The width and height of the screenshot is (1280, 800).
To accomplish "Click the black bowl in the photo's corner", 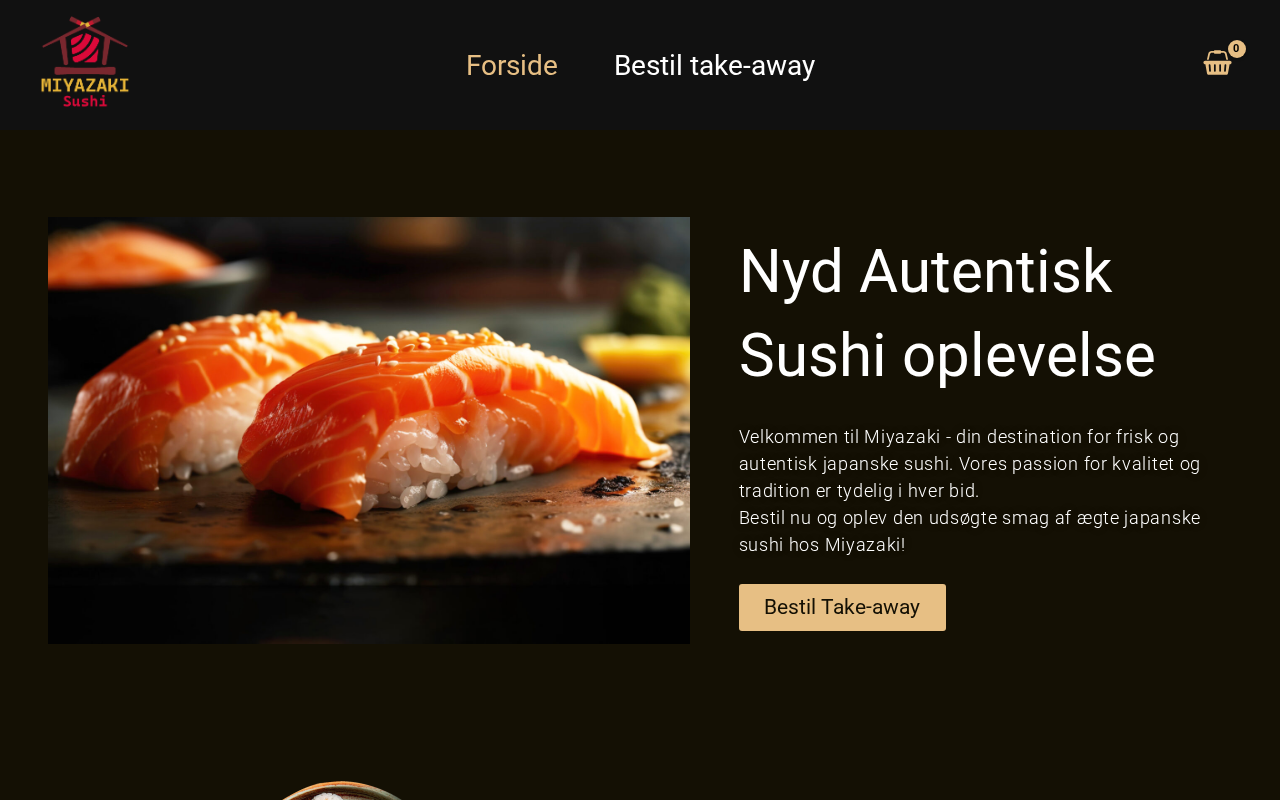I will click(x=150, y=270).
